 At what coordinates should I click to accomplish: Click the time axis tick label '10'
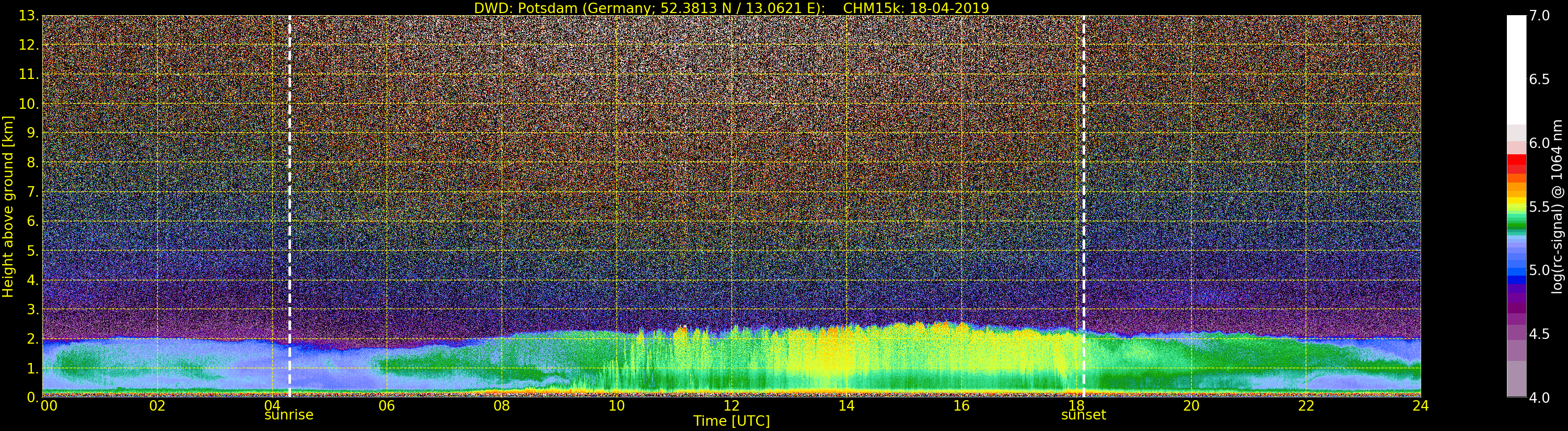[x=617, y=406]
